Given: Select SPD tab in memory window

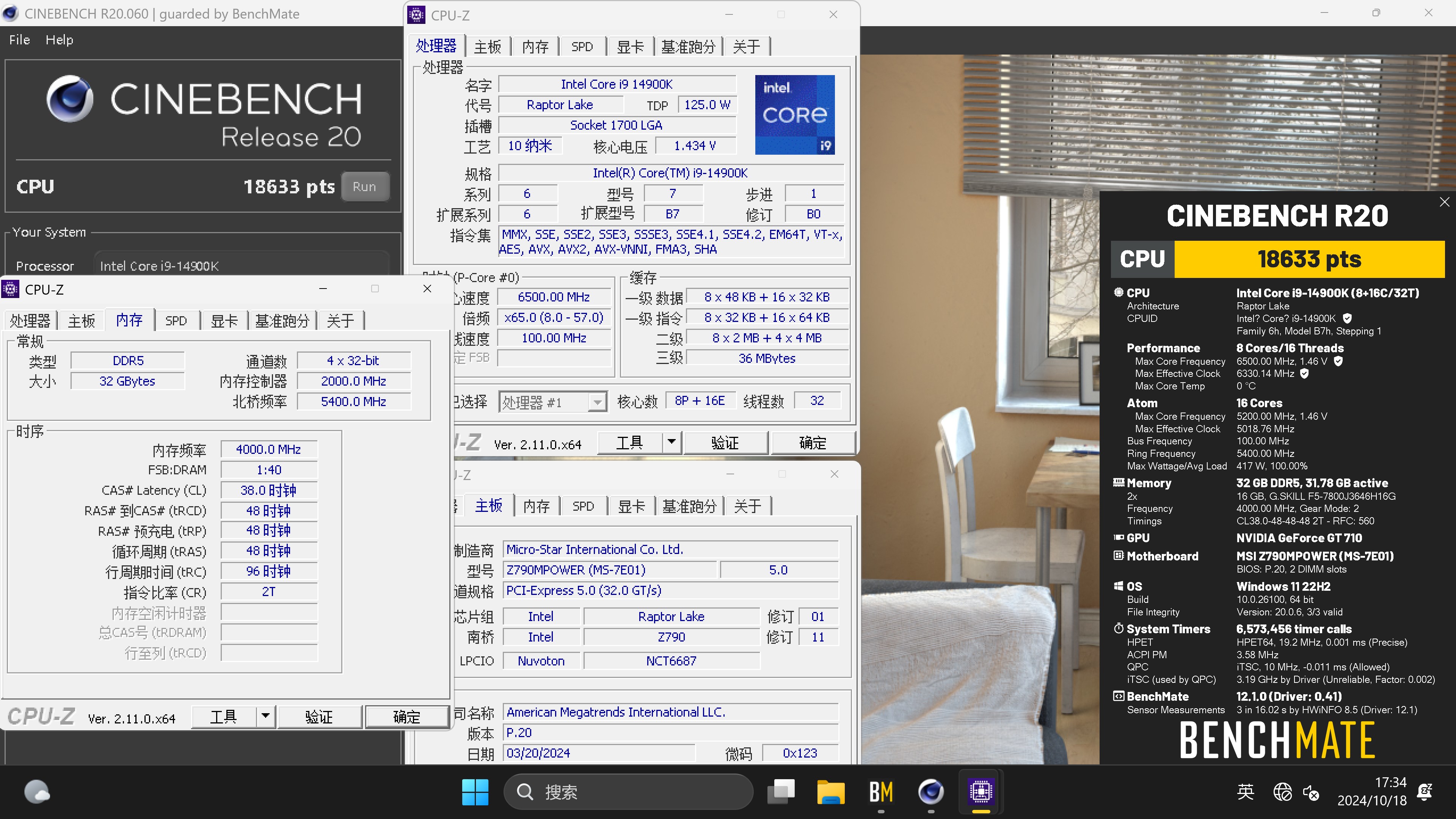Looking at the screenshot, I should (176, 321).
